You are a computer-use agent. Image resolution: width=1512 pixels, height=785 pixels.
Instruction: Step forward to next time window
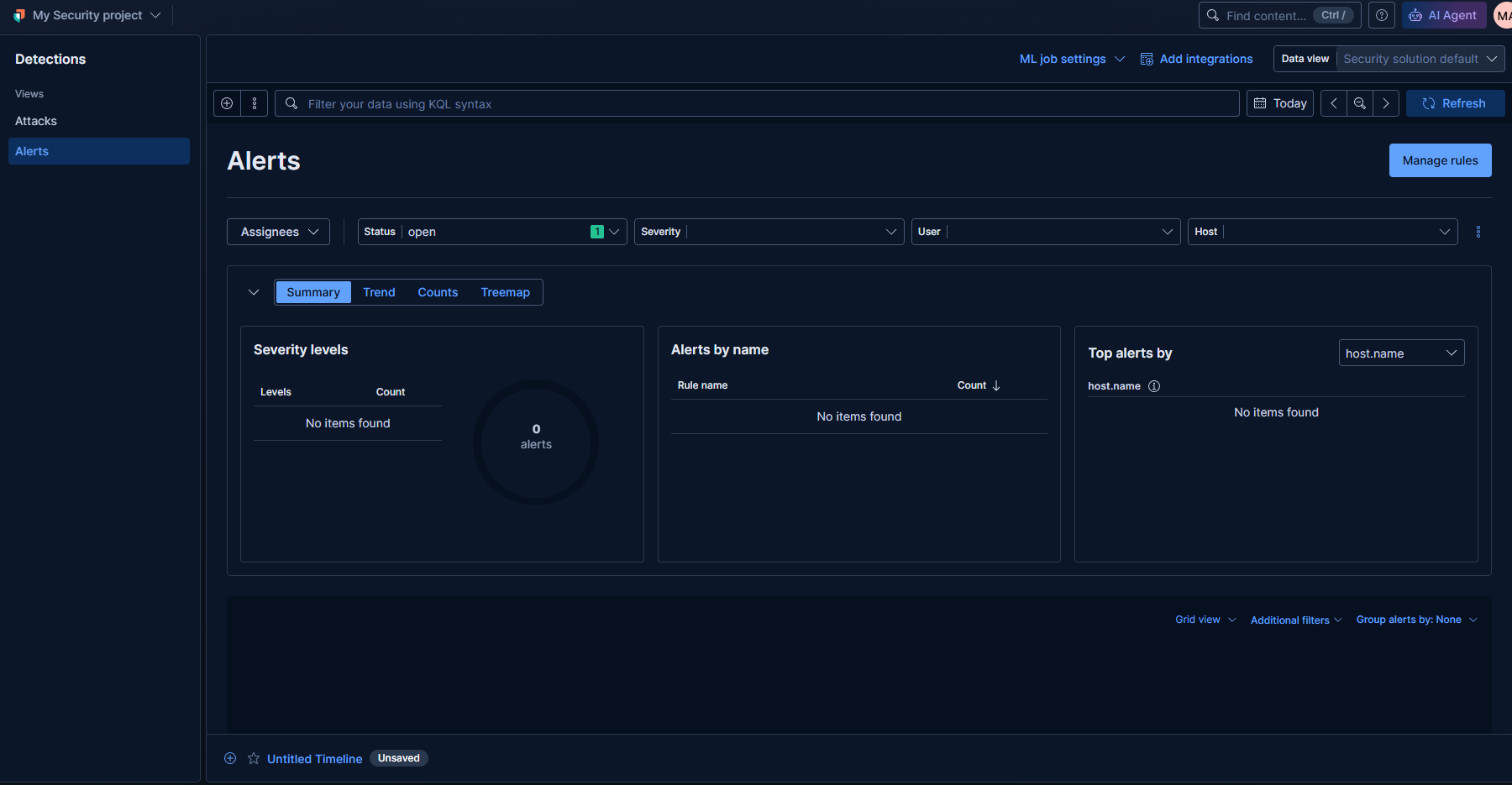[x=1386, y=103]
